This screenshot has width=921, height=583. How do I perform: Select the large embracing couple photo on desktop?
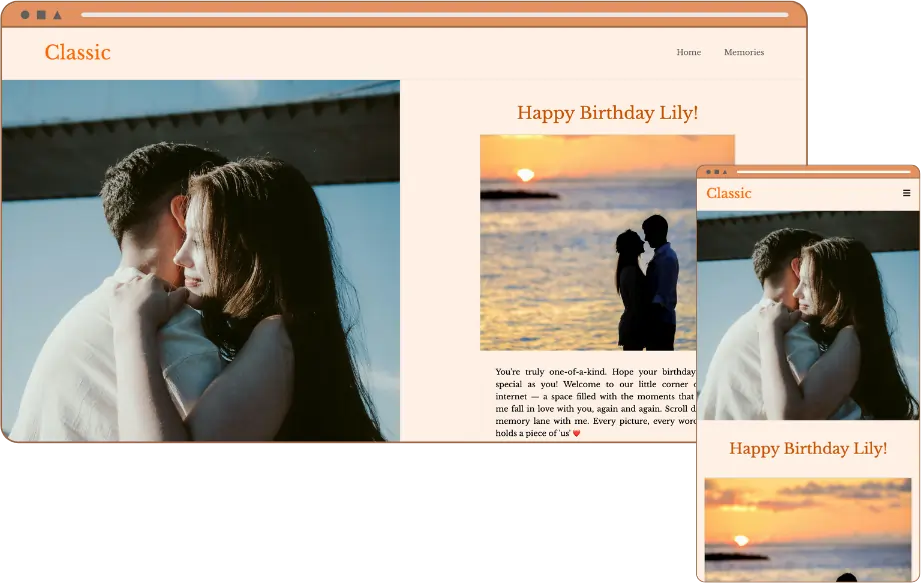coord(200,260)
